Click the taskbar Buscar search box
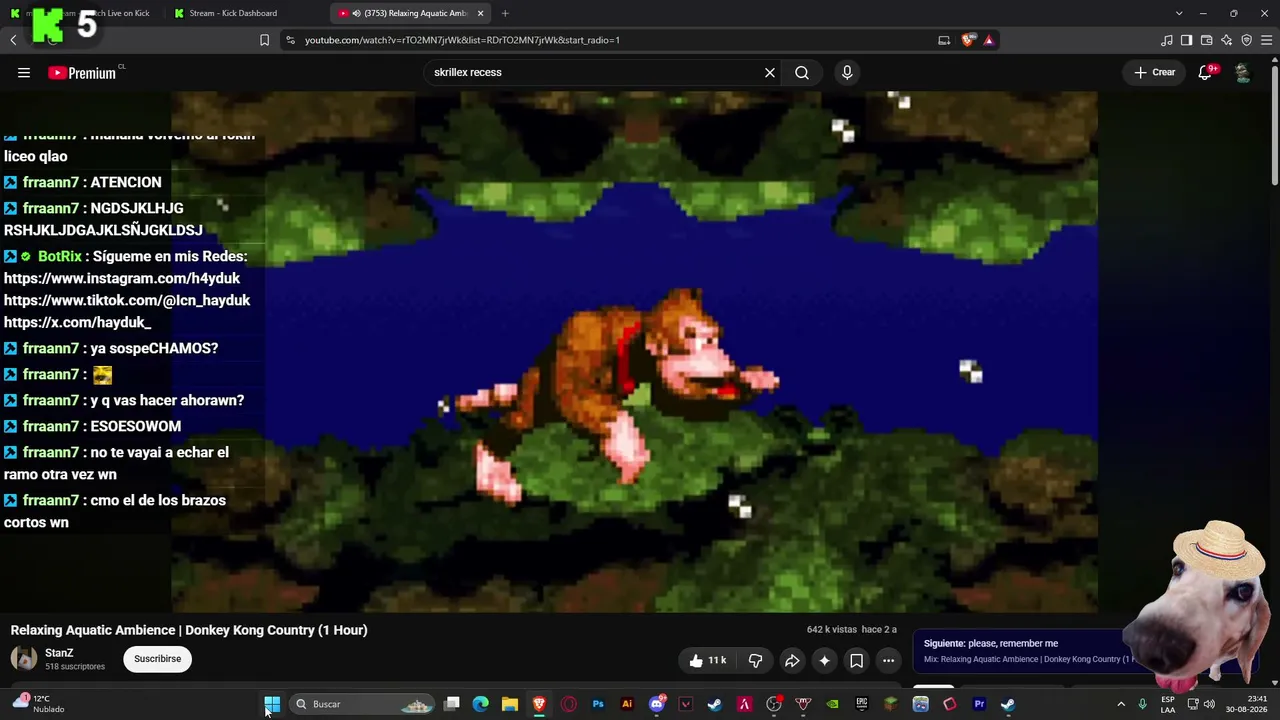This screenshot has width=1280, height=720. pyautogui.click(x=362, y=704)
